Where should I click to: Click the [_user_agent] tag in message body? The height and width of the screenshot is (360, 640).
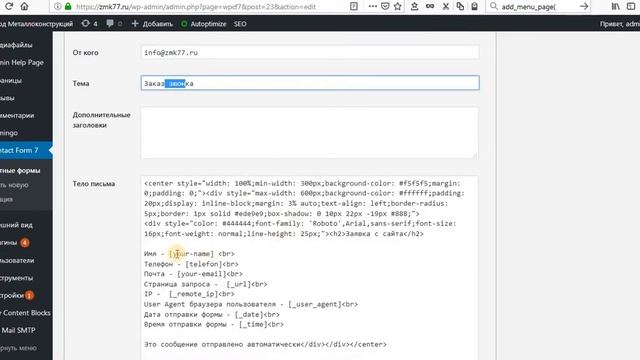[315, 304]
